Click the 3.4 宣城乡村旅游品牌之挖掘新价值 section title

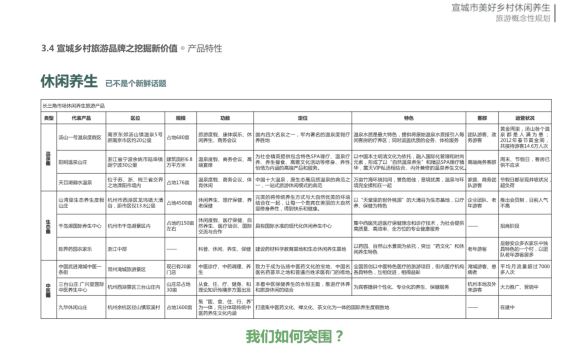pyautogui.click(x=109, y=48)
